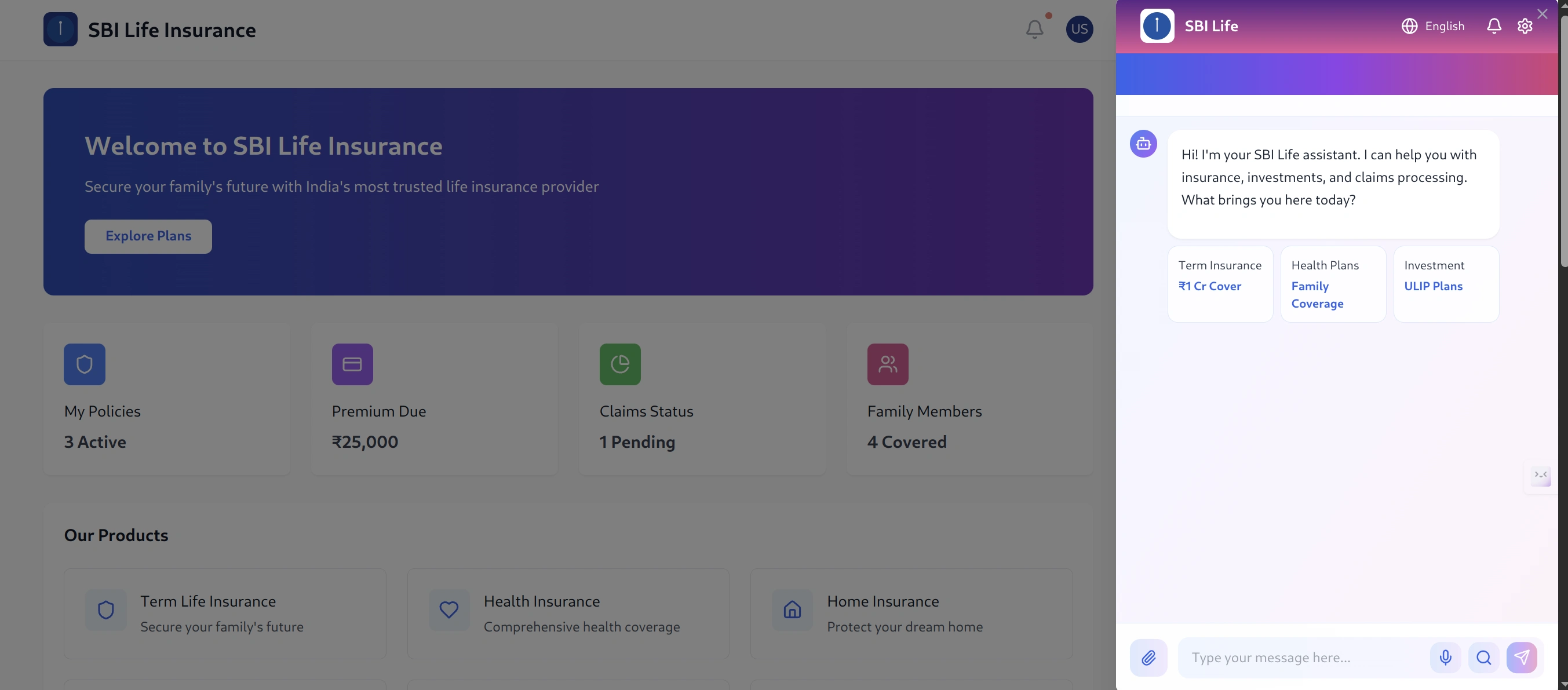Click the paperclip attachment icon
1568x690 pixels.
point(1148,657)
